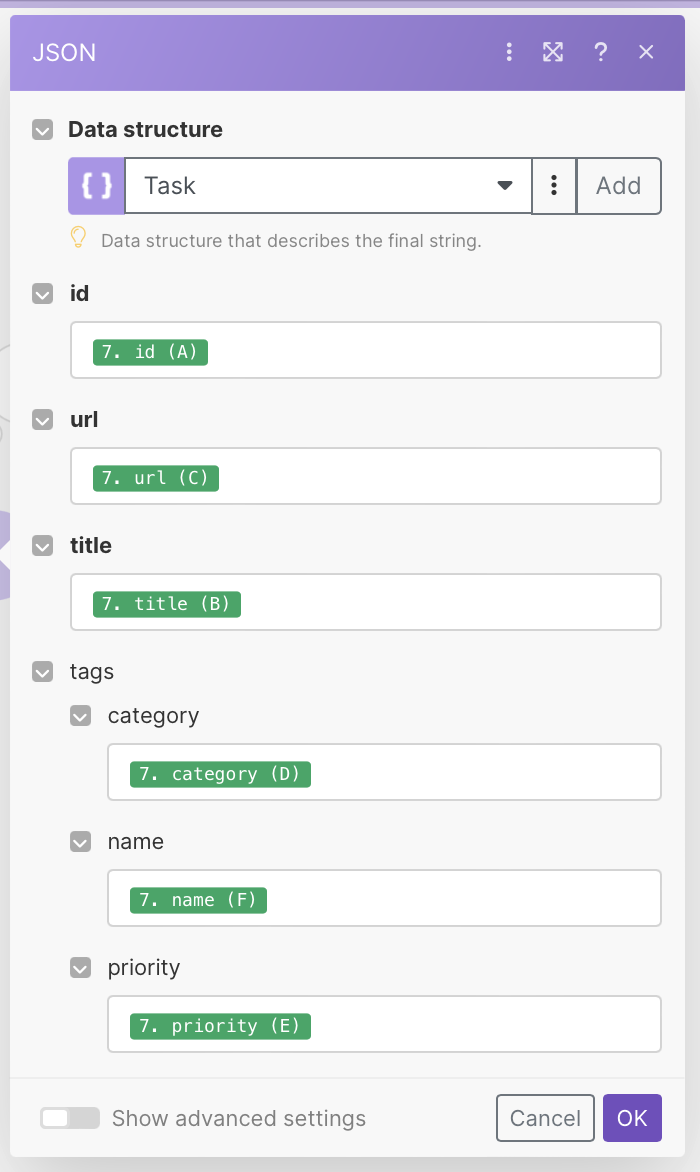Collapse the tags group chevron
Image resolution: width=700 pixels, height=1172 pixels.
point(43,672)
